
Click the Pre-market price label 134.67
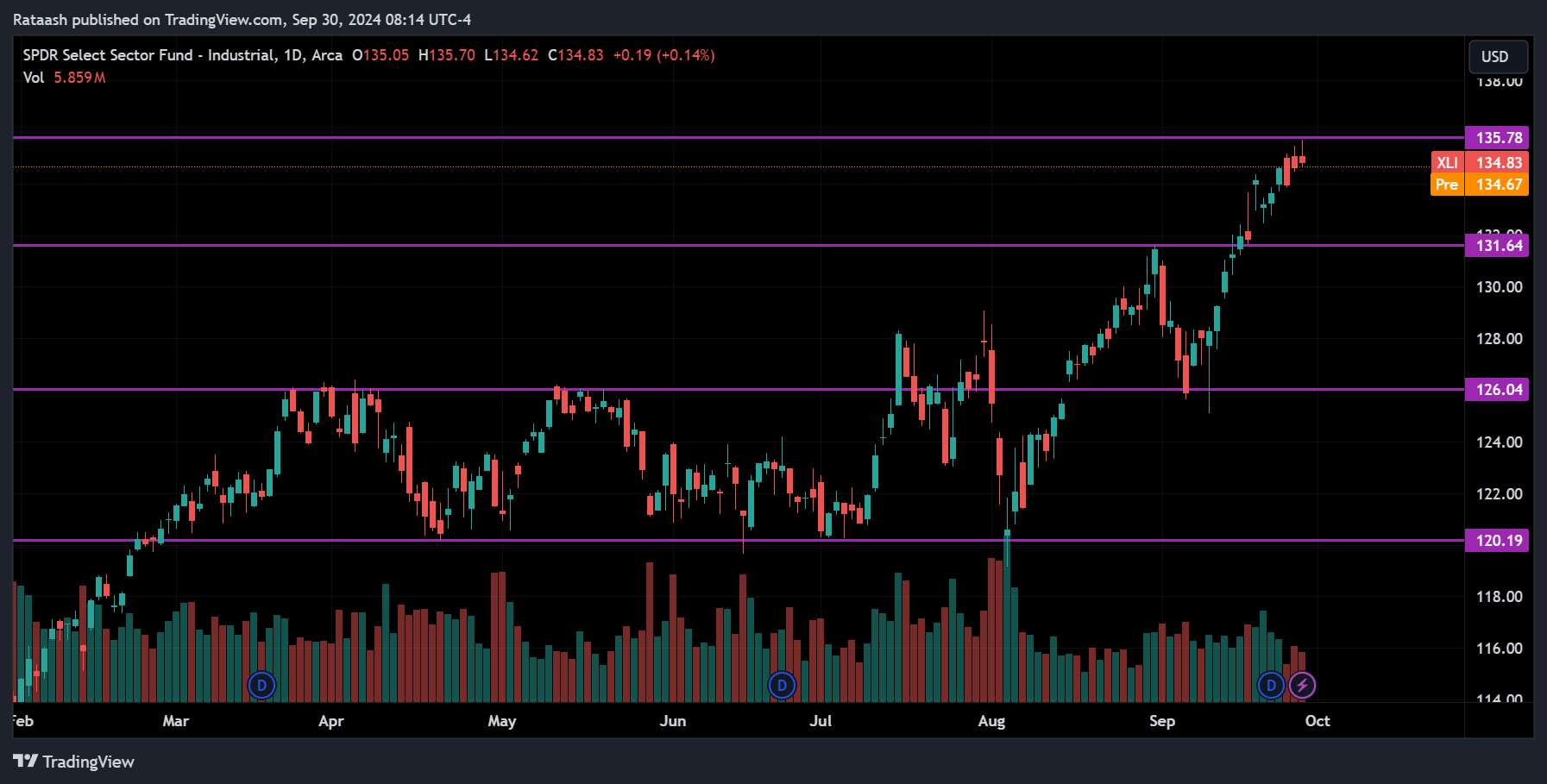point(1480,185)
